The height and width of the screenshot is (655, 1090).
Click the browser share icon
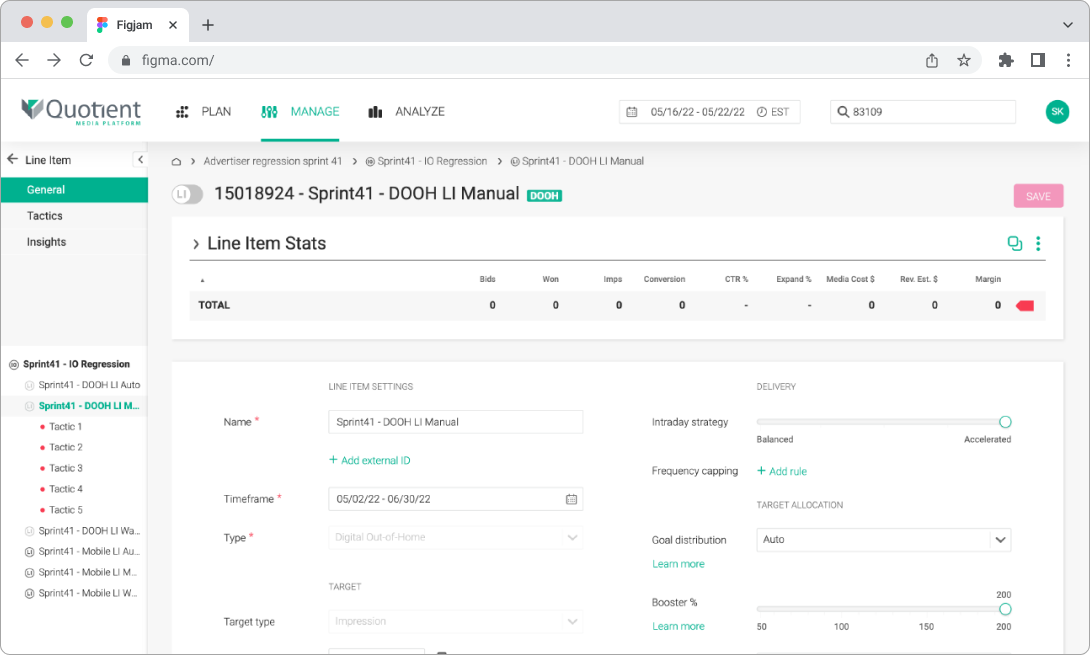[x=932, y=60]
